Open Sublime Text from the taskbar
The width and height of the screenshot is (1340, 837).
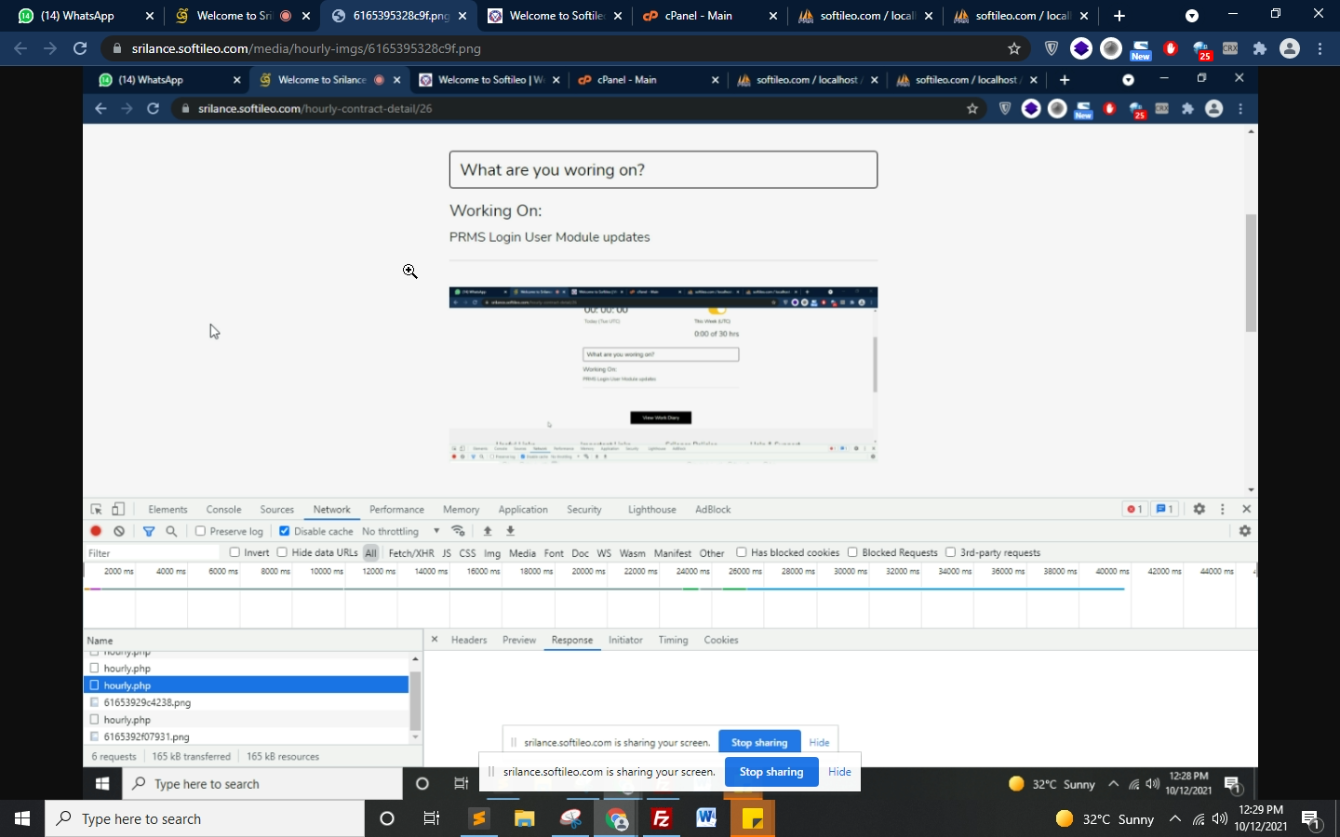[x=479, y=819]
